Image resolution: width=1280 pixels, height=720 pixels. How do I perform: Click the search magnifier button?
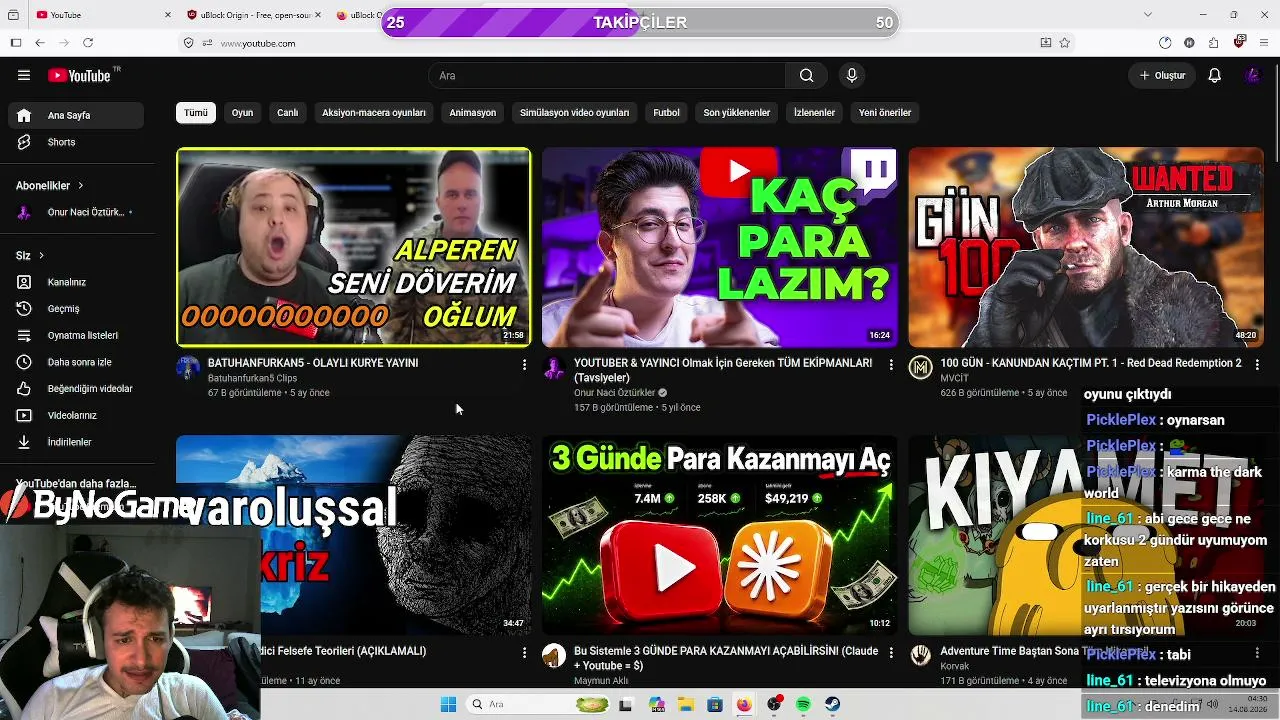[x=806, y=75]
